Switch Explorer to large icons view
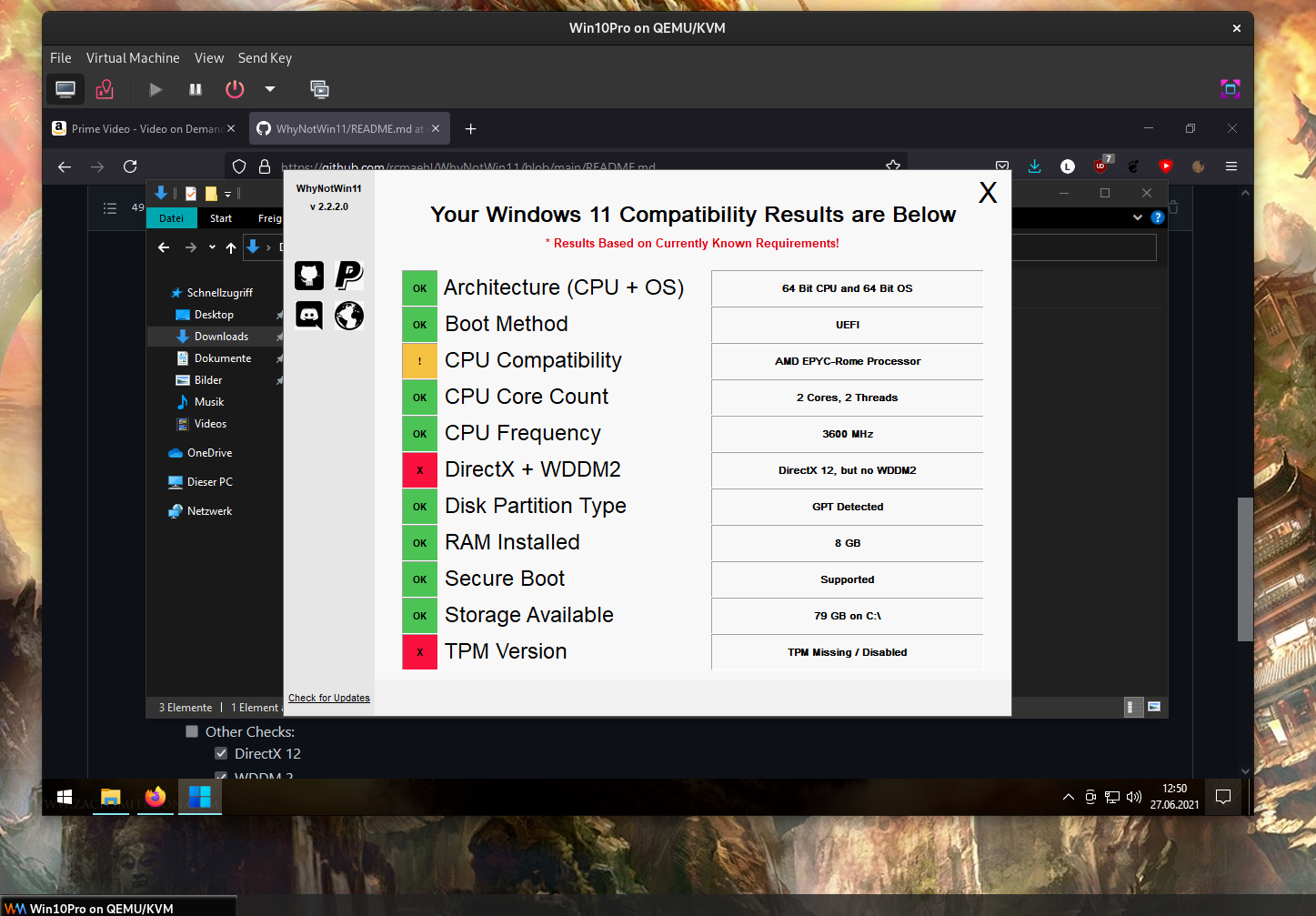The image size is (1316, 916). 1154,707
